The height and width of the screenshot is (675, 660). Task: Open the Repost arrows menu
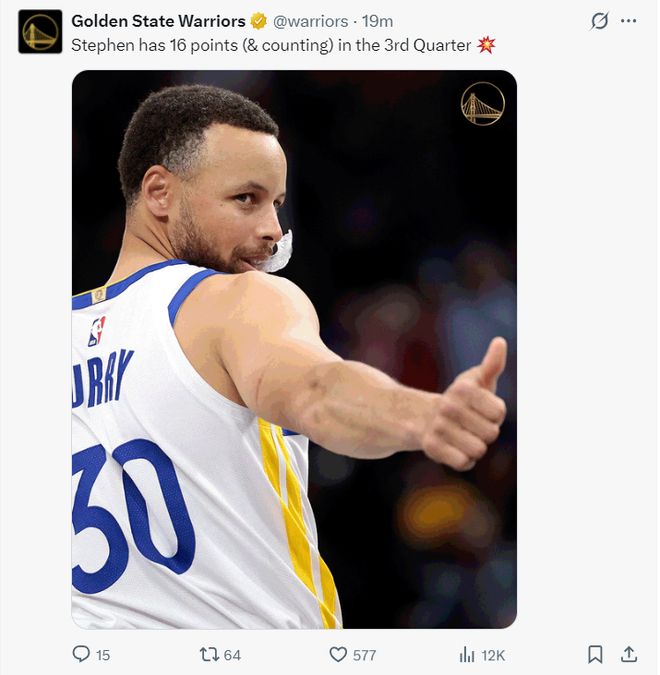pos(209,654)
